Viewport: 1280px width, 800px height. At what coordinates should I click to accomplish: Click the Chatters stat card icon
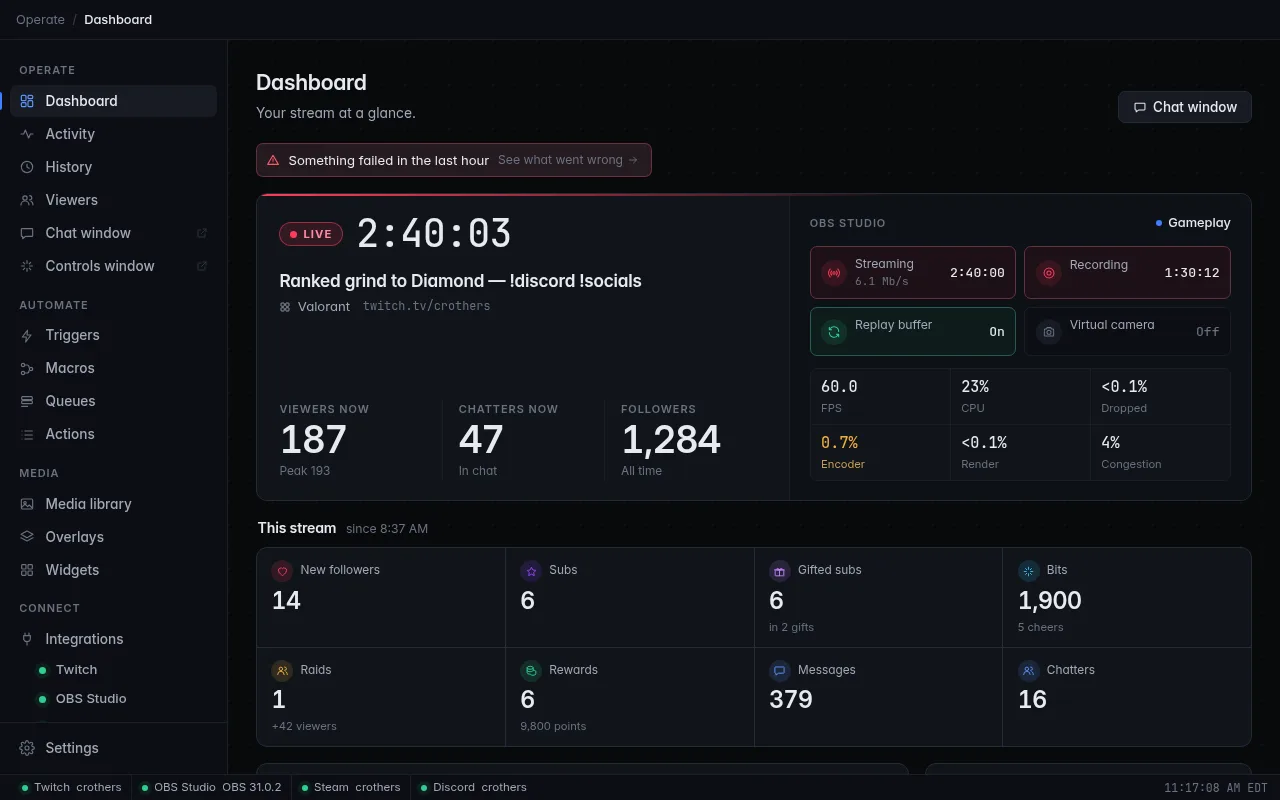(1029, 671)
